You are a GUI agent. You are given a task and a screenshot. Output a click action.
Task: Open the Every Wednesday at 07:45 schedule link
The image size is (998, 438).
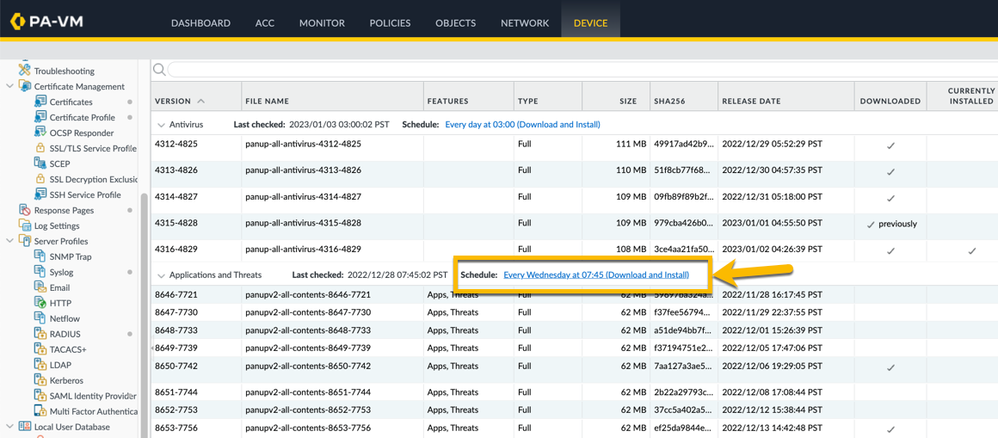596,275
